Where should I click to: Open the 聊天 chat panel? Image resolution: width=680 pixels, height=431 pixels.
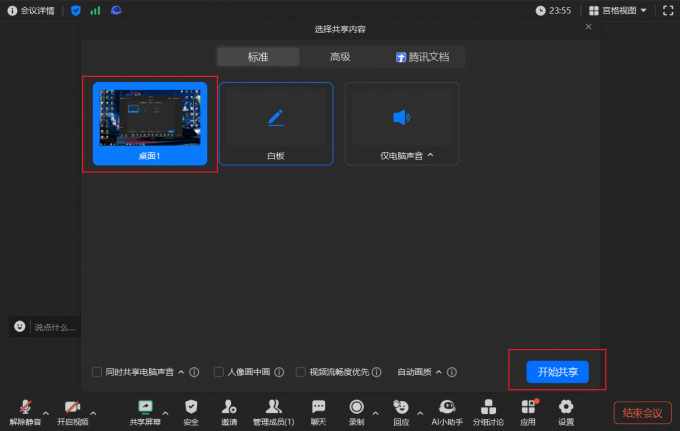(x=318, y=412)
